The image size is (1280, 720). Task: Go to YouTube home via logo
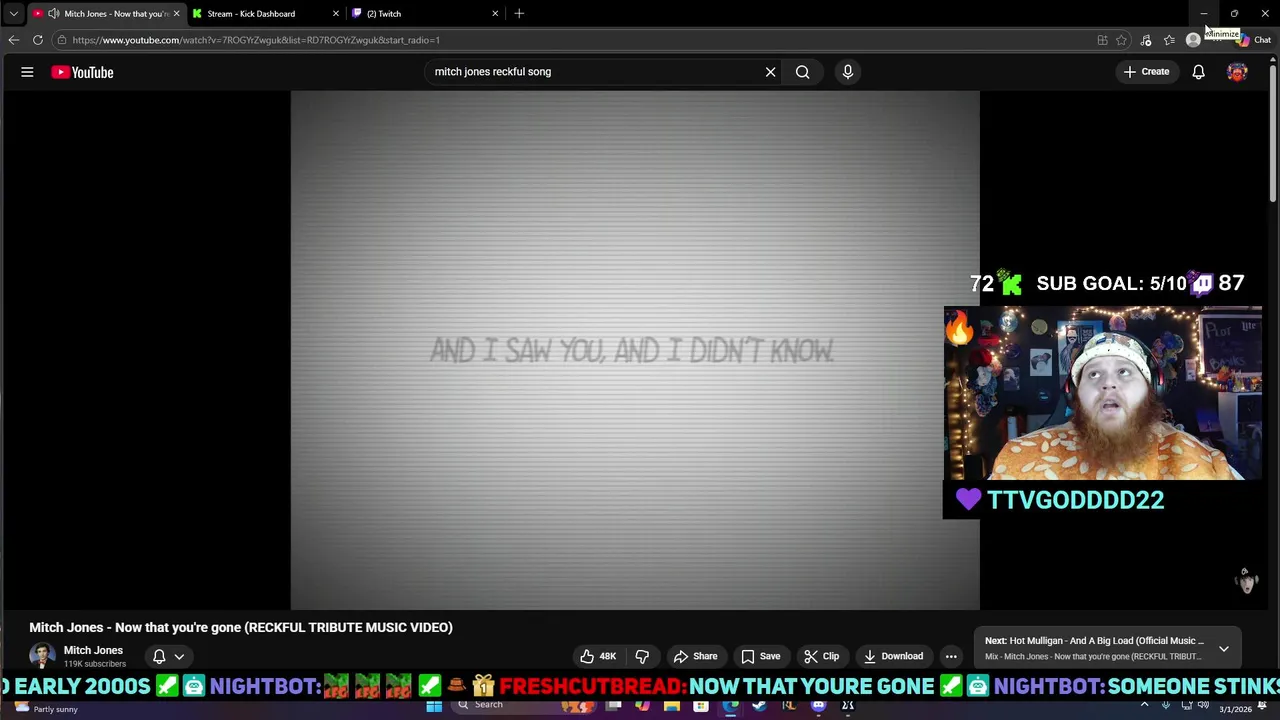pyautogui.click(x=82, y=72)
